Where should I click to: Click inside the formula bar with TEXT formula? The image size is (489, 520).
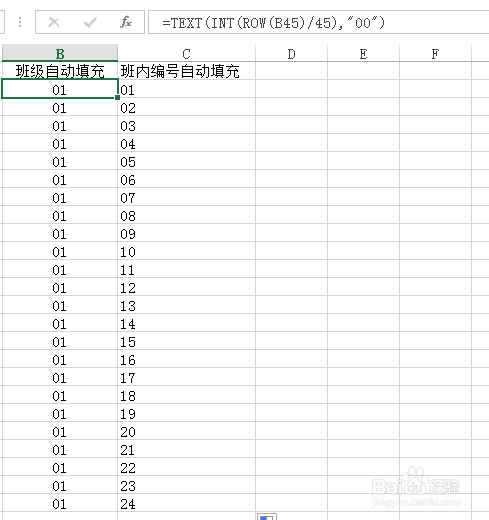[x=318, y=22]
